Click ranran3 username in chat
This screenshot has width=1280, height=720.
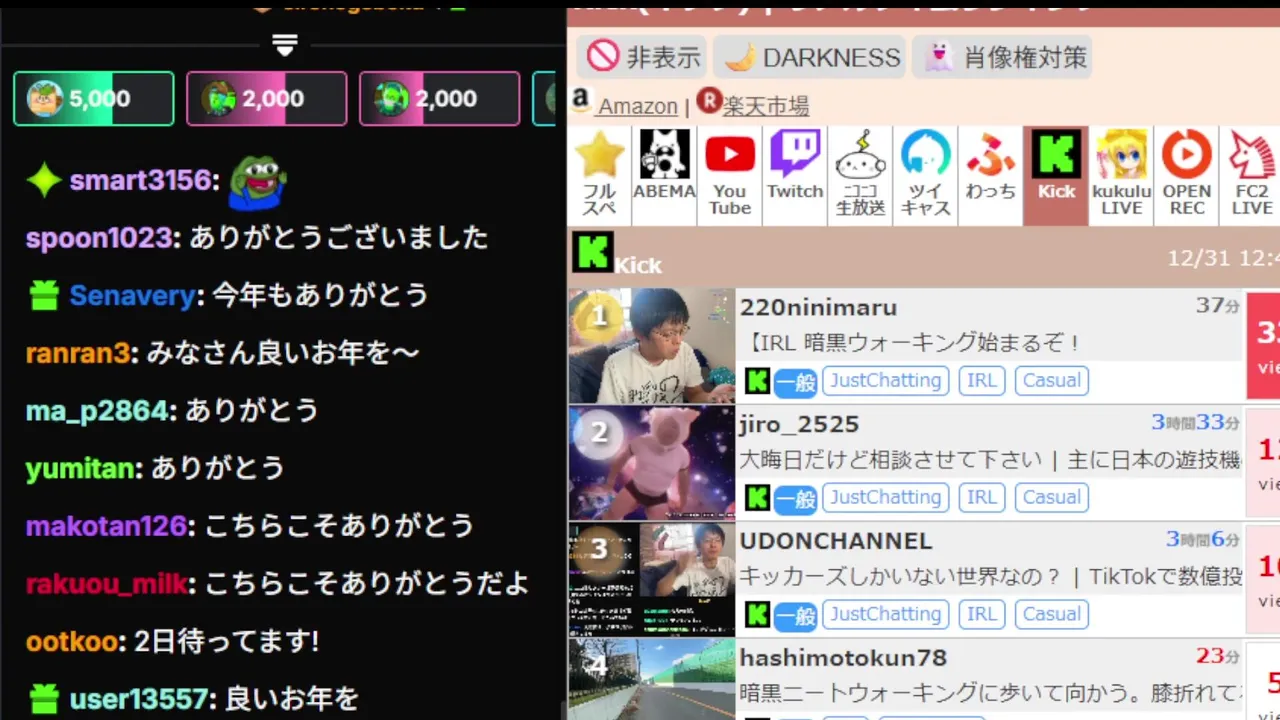tap(78, 353)
